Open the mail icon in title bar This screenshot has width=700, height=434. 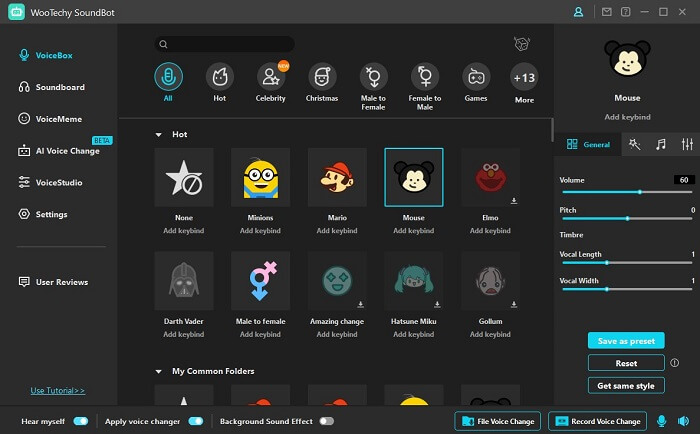point(606,12)
